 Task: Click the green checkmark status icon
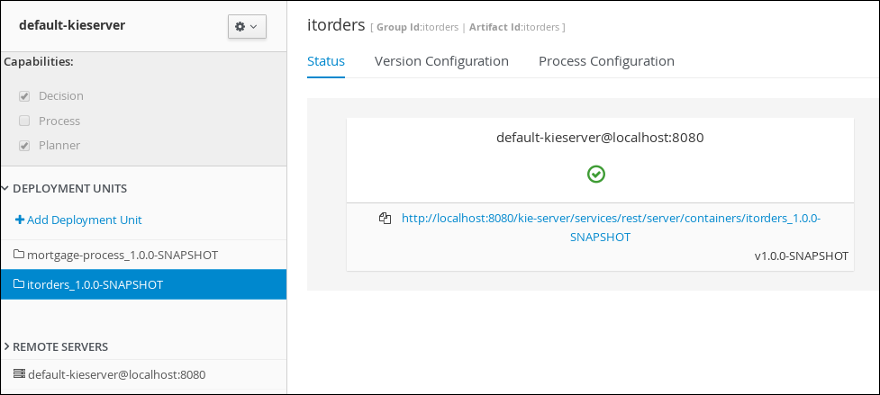coord(596,175)
